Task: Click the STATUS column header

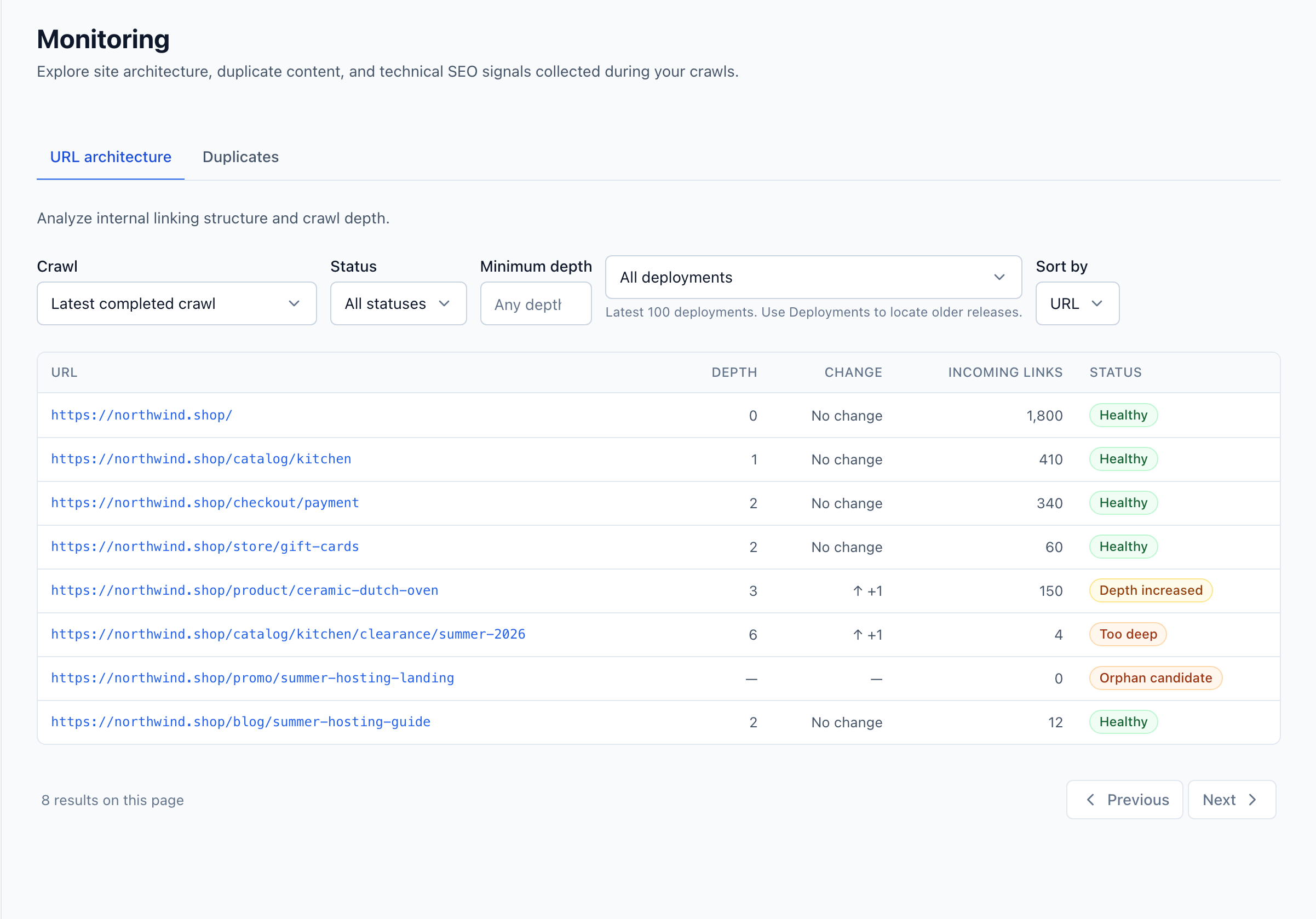Action: [1116, 372]
